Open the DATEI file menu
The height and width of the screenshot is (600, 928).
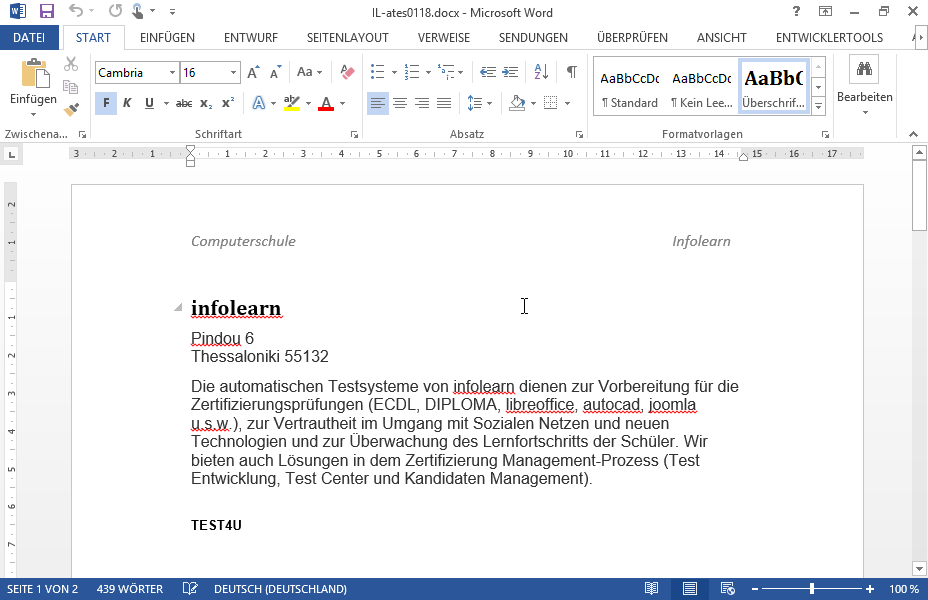point(29,38)
